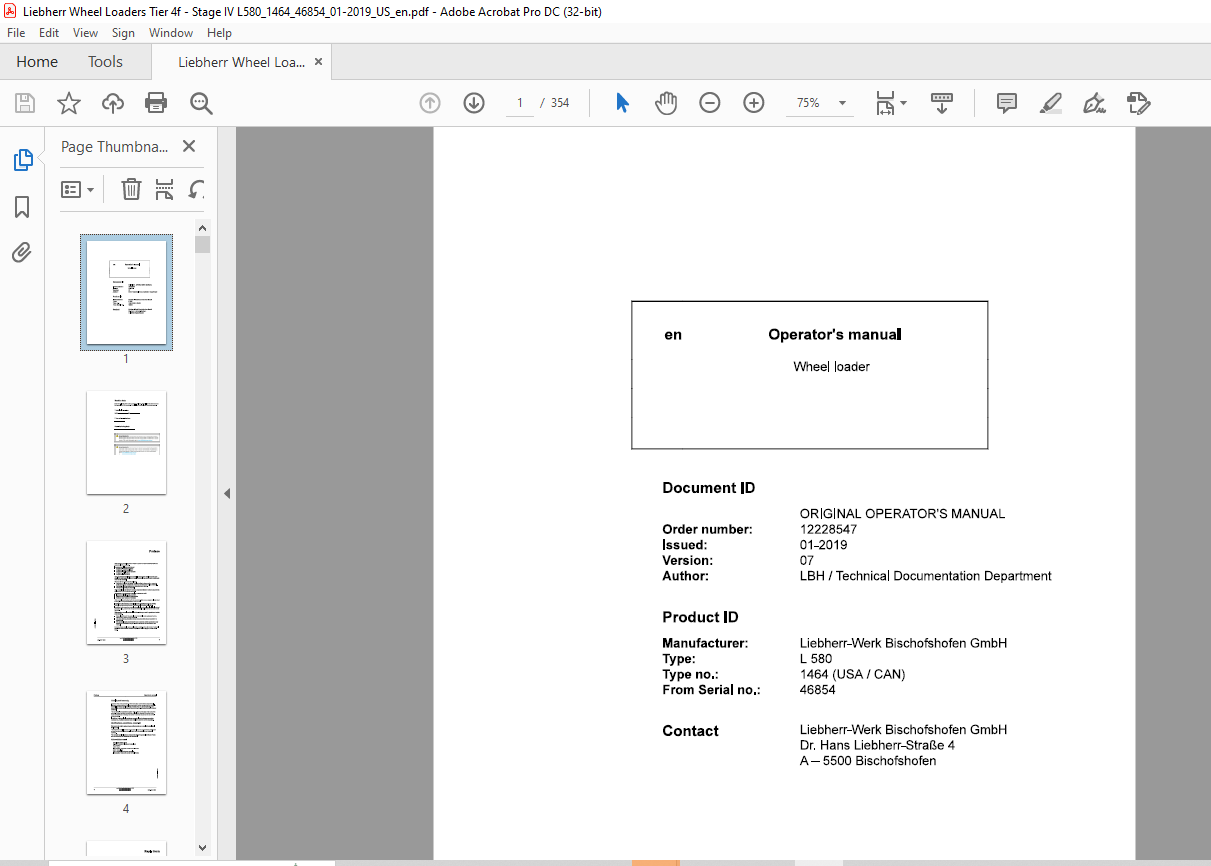Open the Find text magnifier icon

(x=201, y=103)
